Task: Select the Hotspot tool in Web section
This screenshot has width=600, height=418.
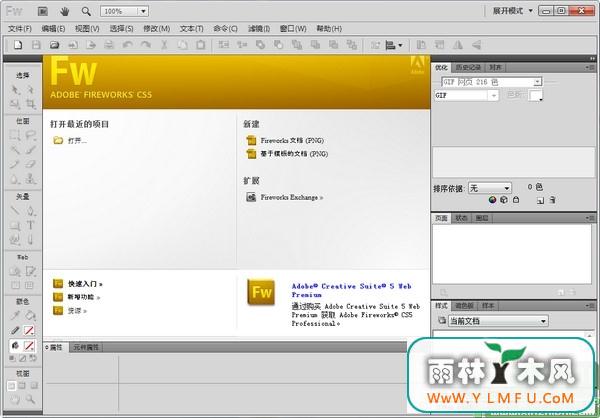Action: click(x=15, y=271)
